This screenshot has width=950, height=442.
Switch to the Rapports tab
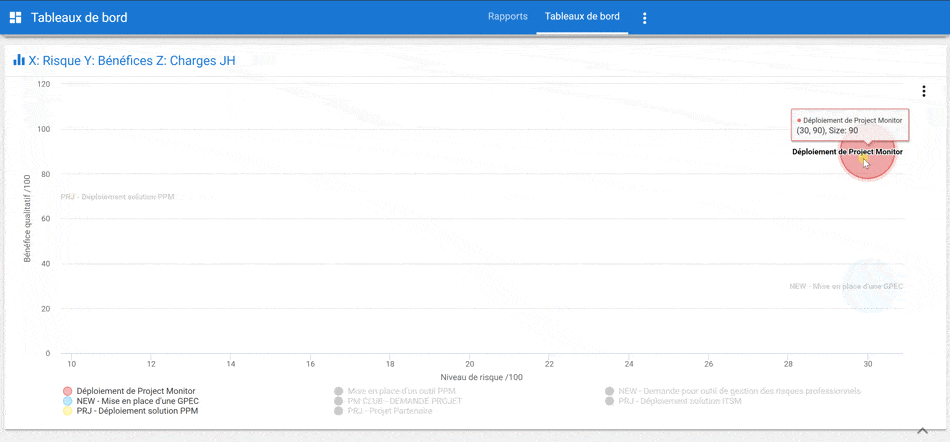tap(508, 16)
